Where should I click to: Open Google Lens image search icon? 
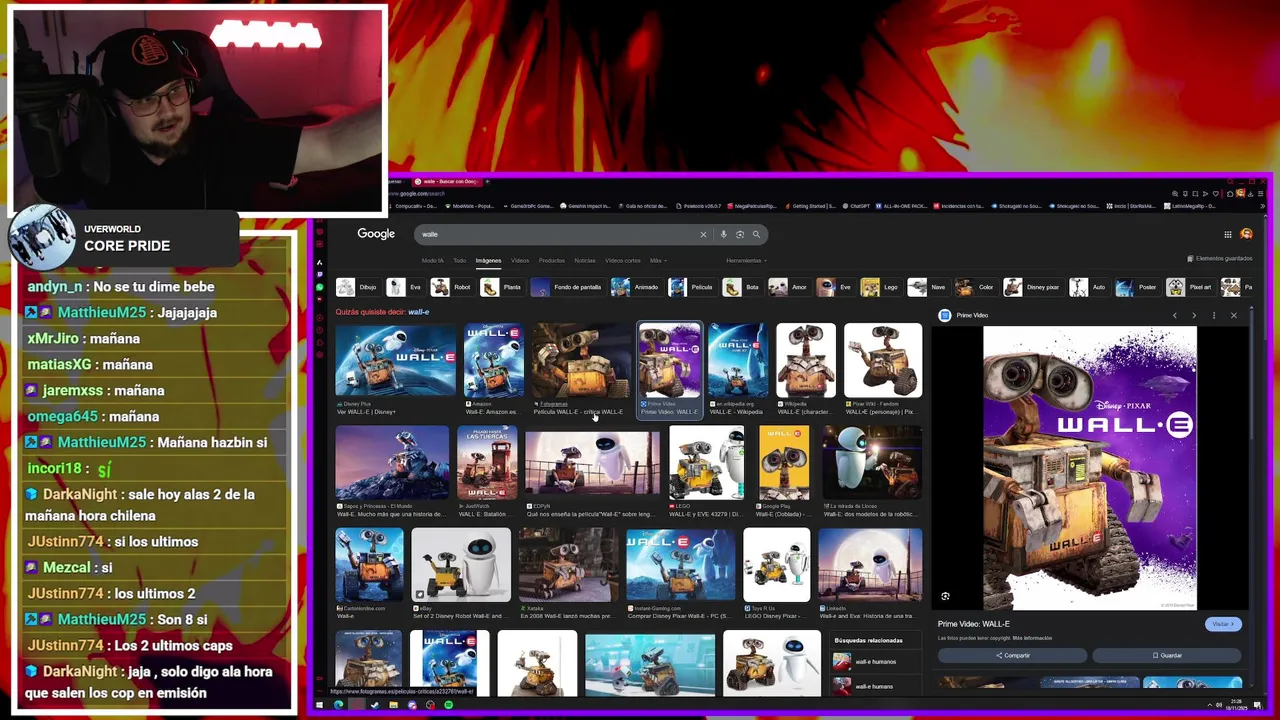[x=740, y=234]
